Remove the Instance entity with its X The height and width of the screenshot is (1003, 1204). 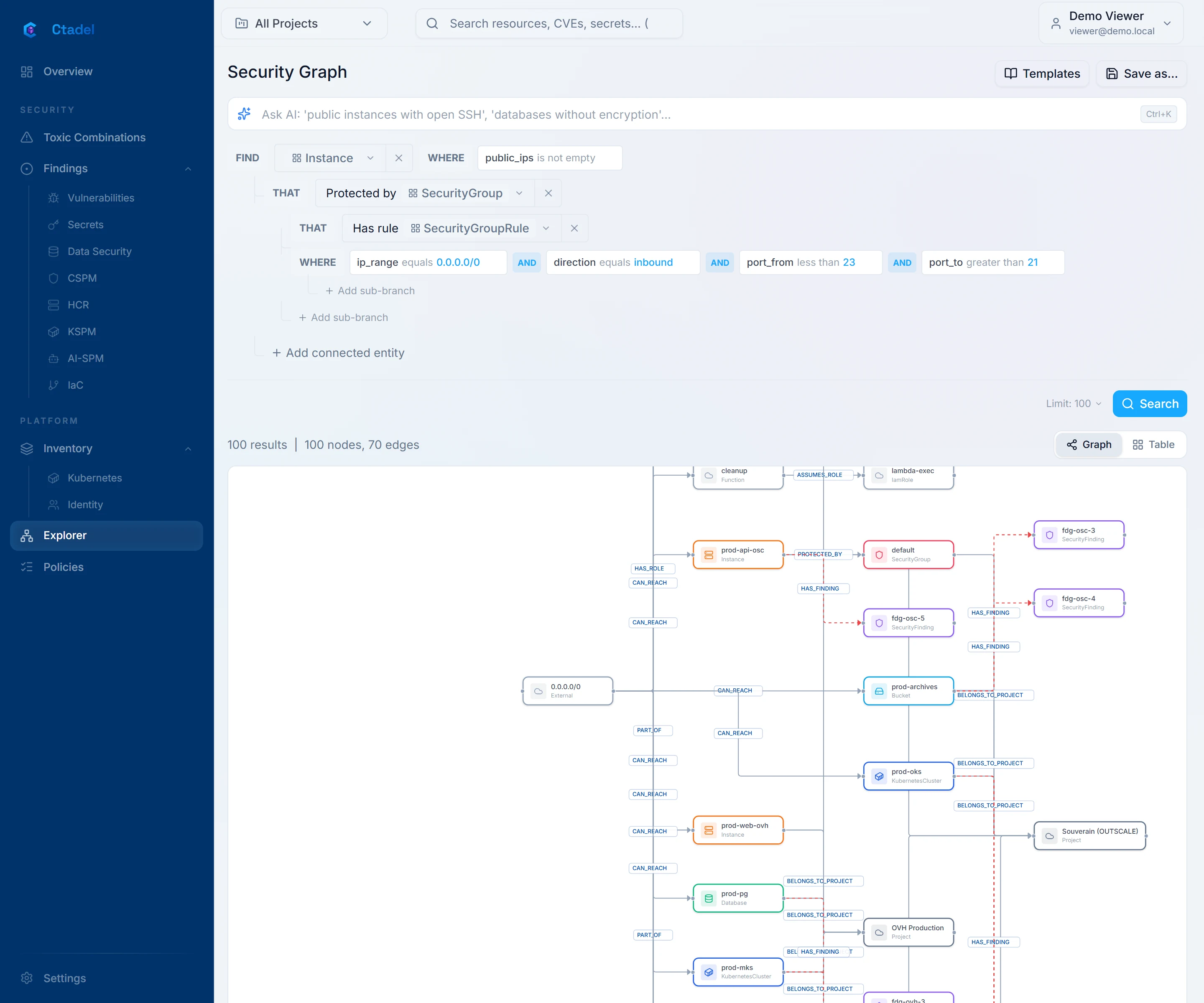[399, 158]
